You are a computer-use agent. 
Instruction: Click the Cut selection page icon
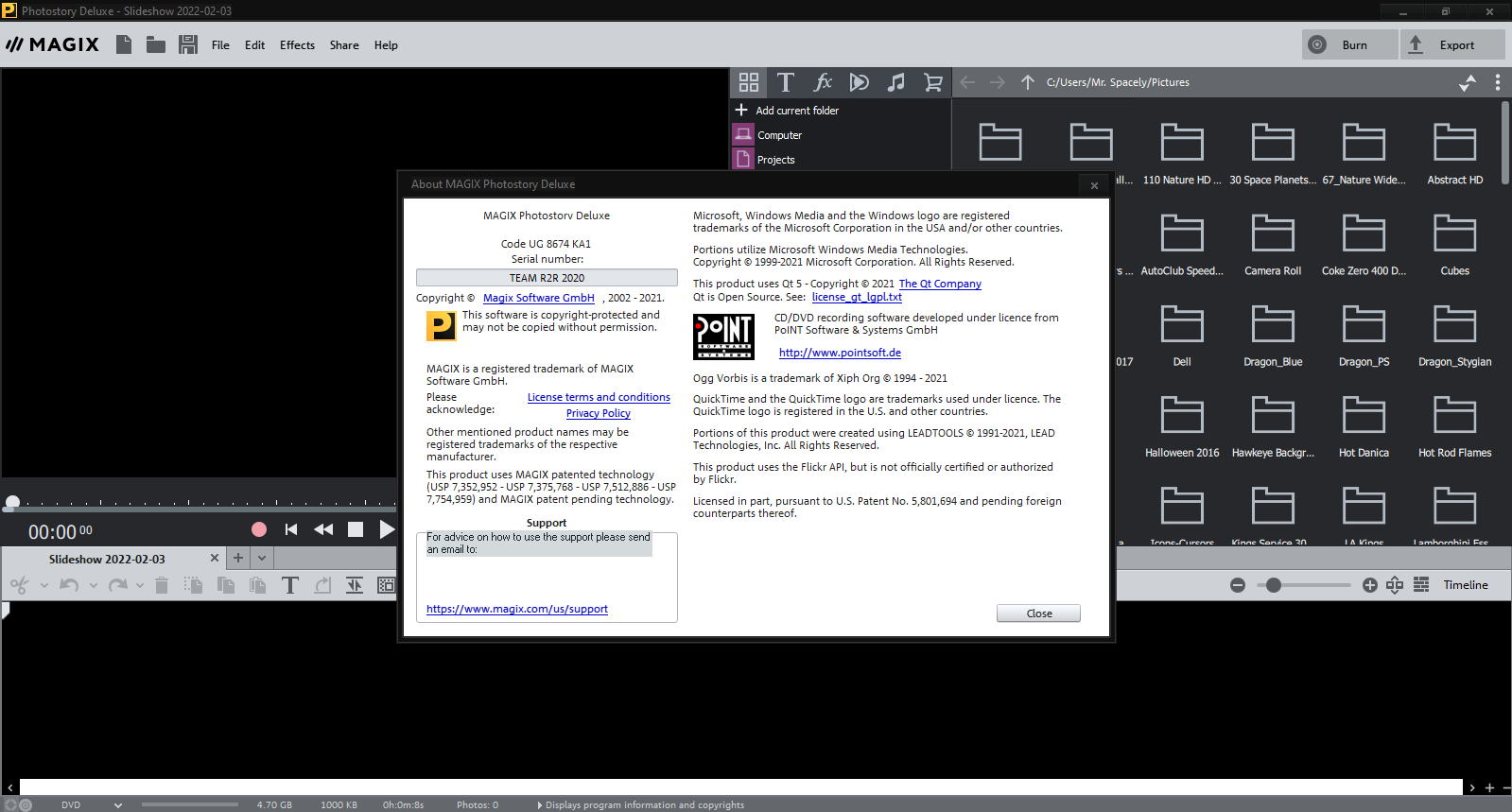tap(193, 585)
